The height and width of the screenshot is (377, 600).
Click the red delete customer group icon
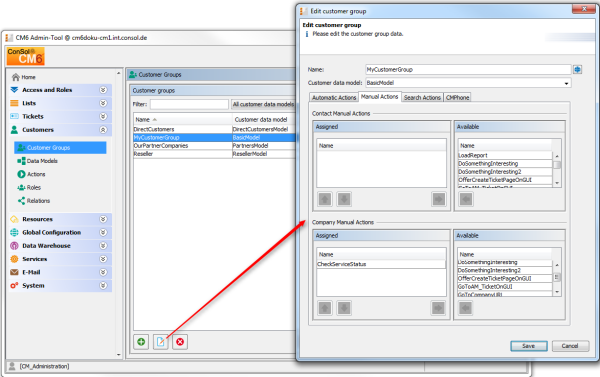pyautogui.click(x=180, y=342)
